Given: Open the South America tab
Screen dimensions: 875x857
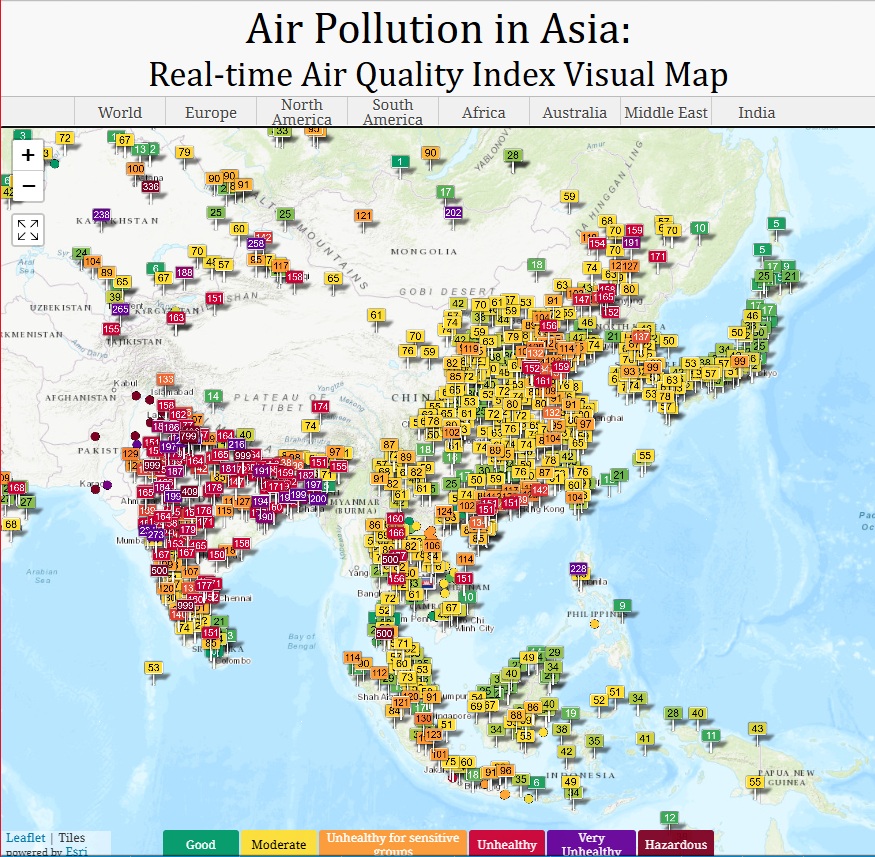Looking at the screenshot, I should [393, 112].
